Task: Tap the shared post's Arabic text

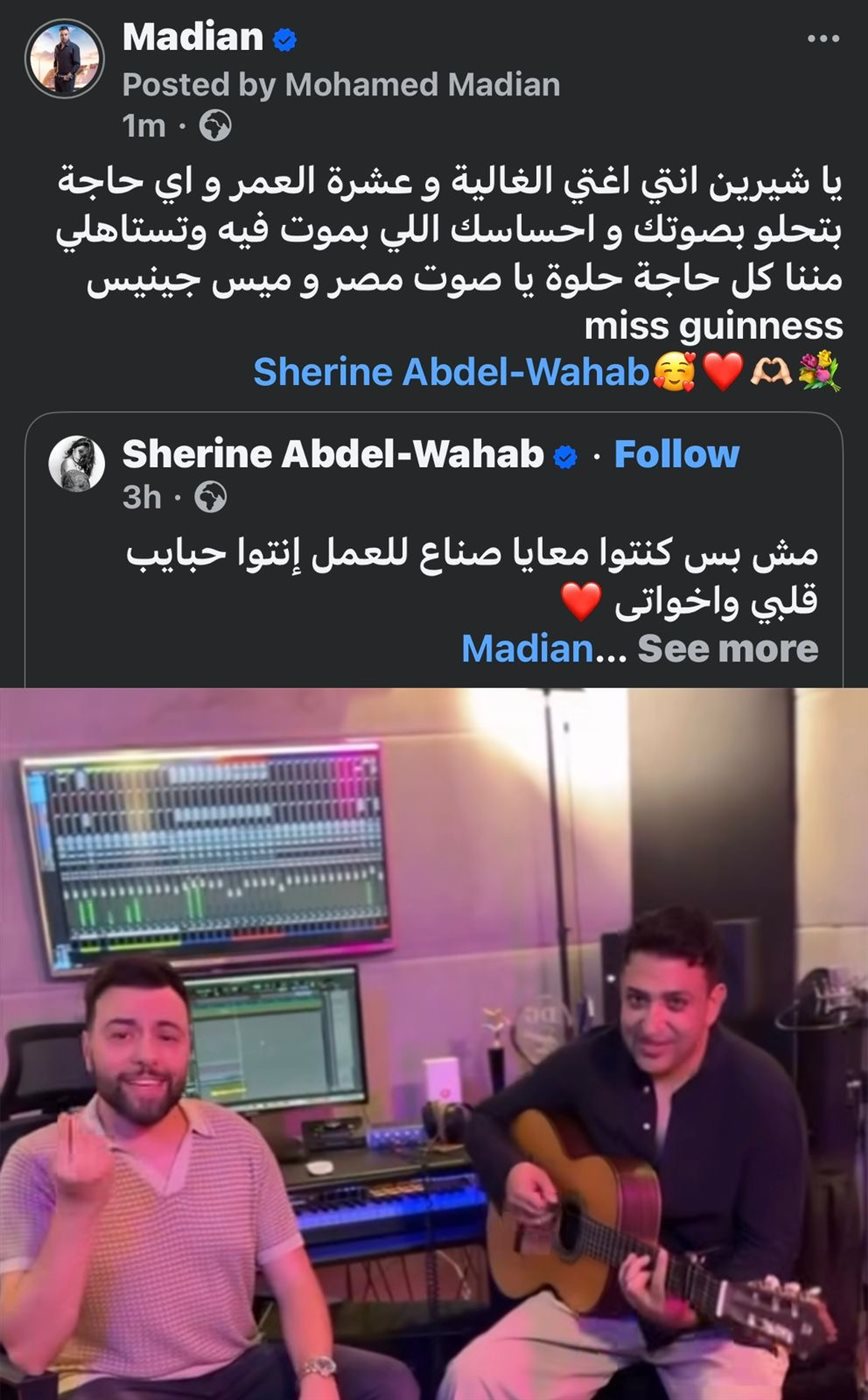Action: click(x=472, y=577)
